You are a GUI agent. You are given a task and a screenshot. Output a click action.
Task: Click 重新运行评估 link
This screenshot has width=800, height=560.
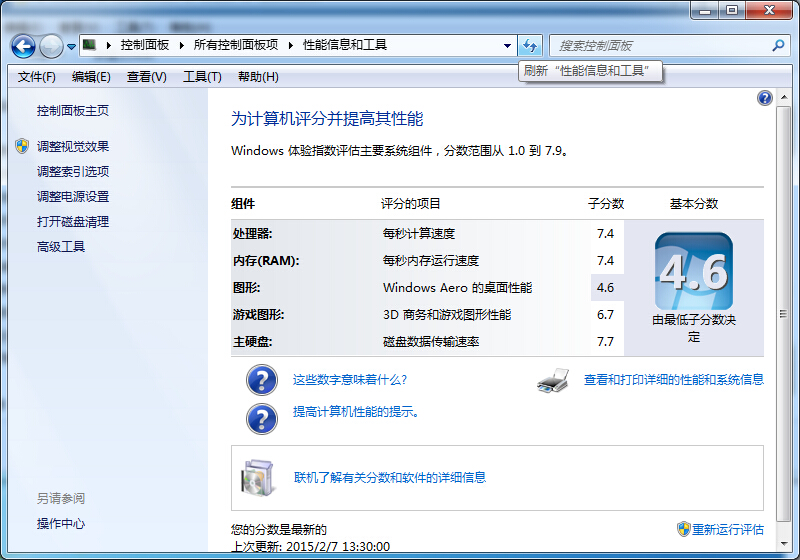(728, 530)
